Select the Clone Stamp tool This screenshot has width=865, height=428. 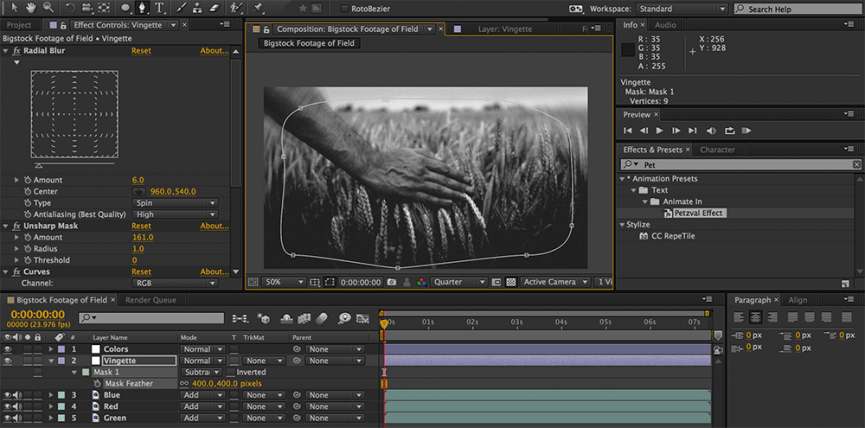(198, 8)
